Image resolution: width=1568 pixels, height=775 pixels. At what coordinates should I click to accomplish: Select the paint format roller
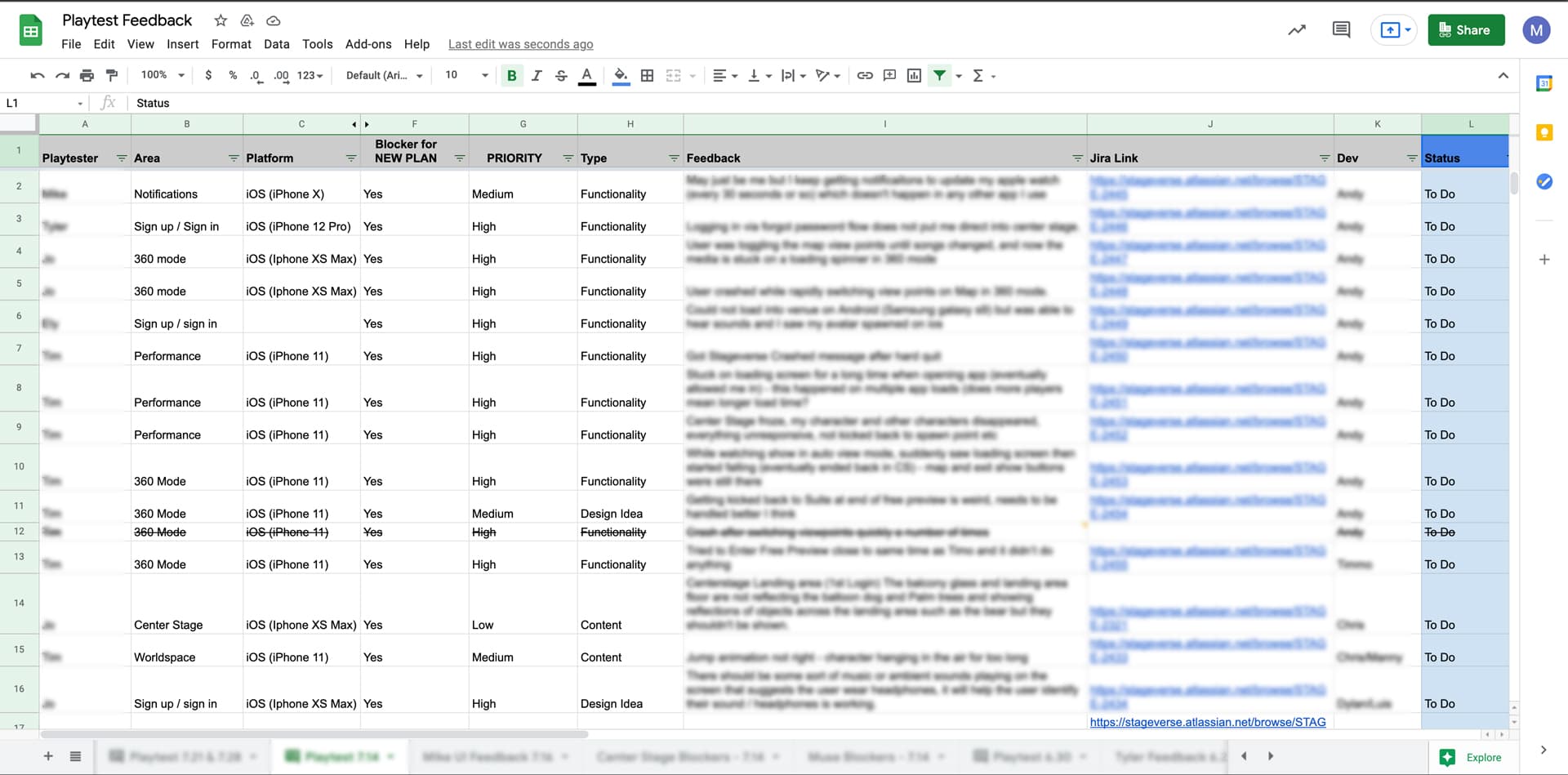tap(112, 76)
